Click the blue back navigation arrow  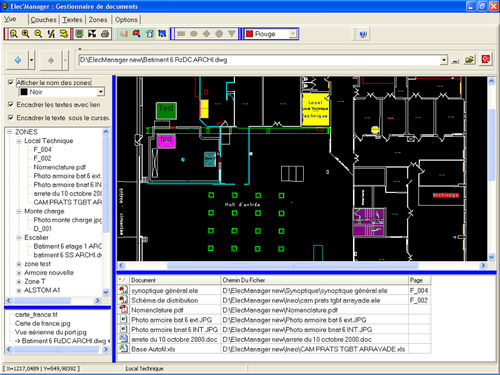pos(17,60)
